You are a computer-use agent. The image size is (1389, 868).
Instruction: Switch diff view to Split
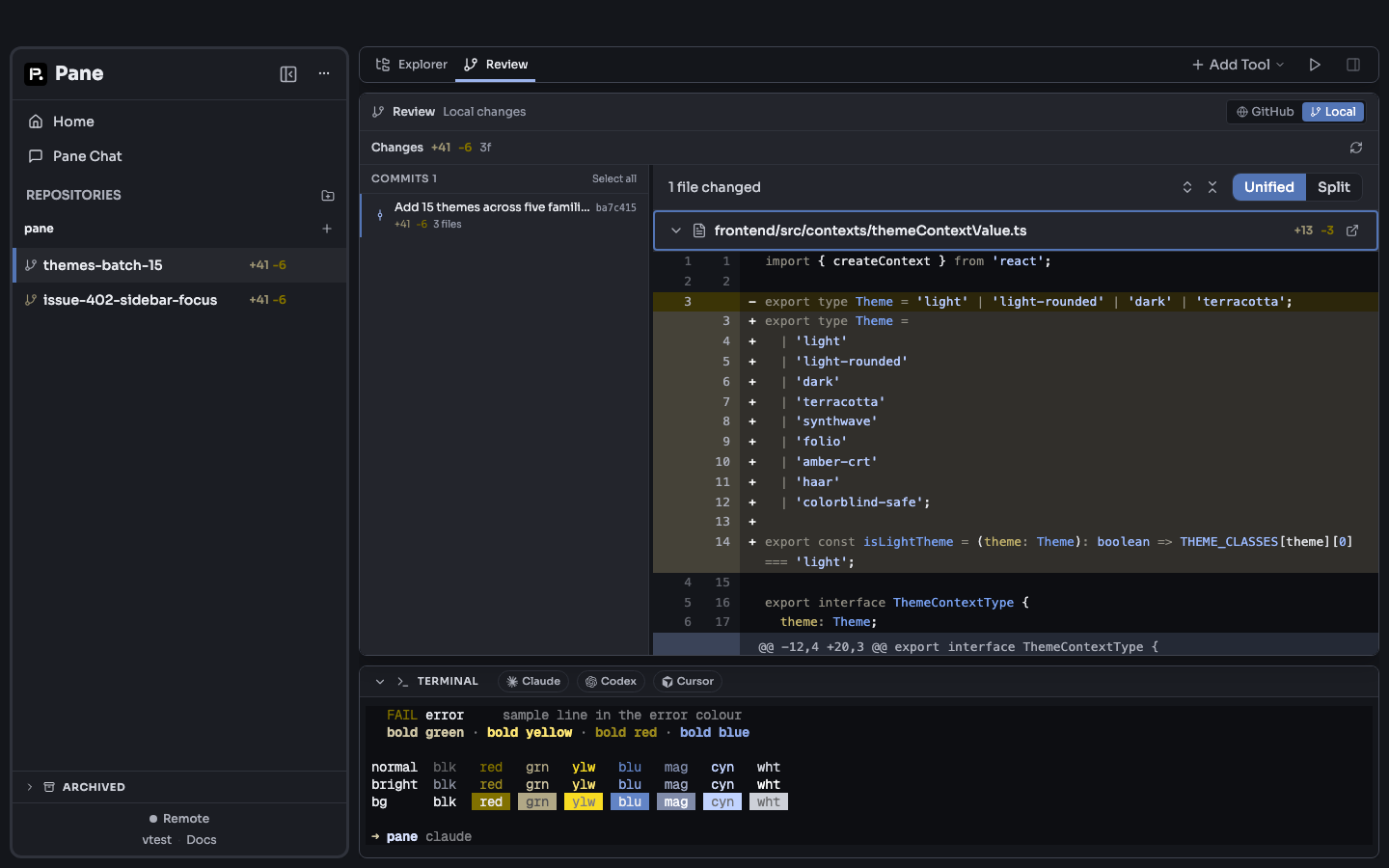(1334, 187)
